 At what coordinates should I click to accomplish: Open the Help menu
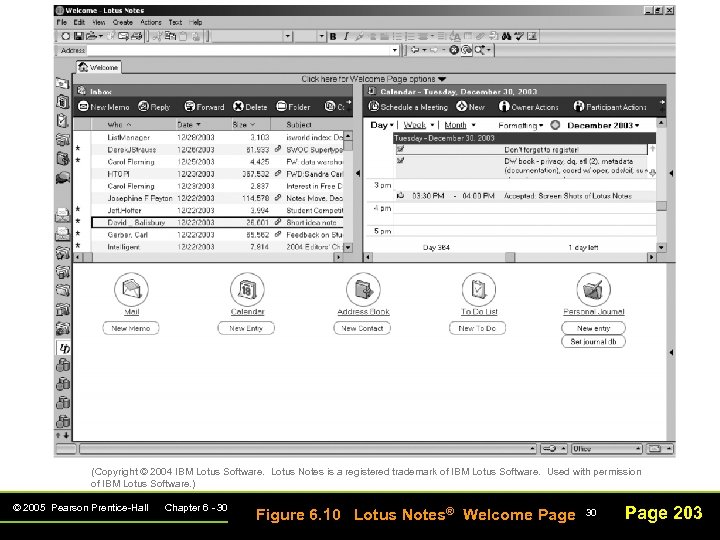[196, 22]
